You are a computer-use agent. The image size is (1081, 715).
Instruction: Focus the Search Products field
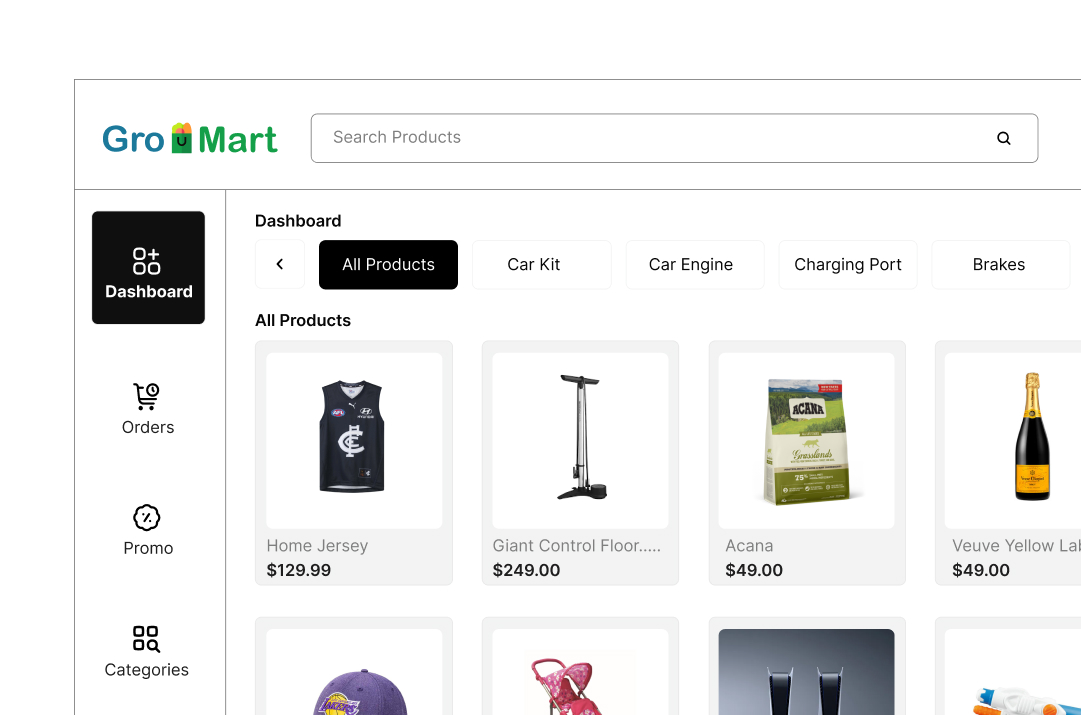click(x=674, y=139)
